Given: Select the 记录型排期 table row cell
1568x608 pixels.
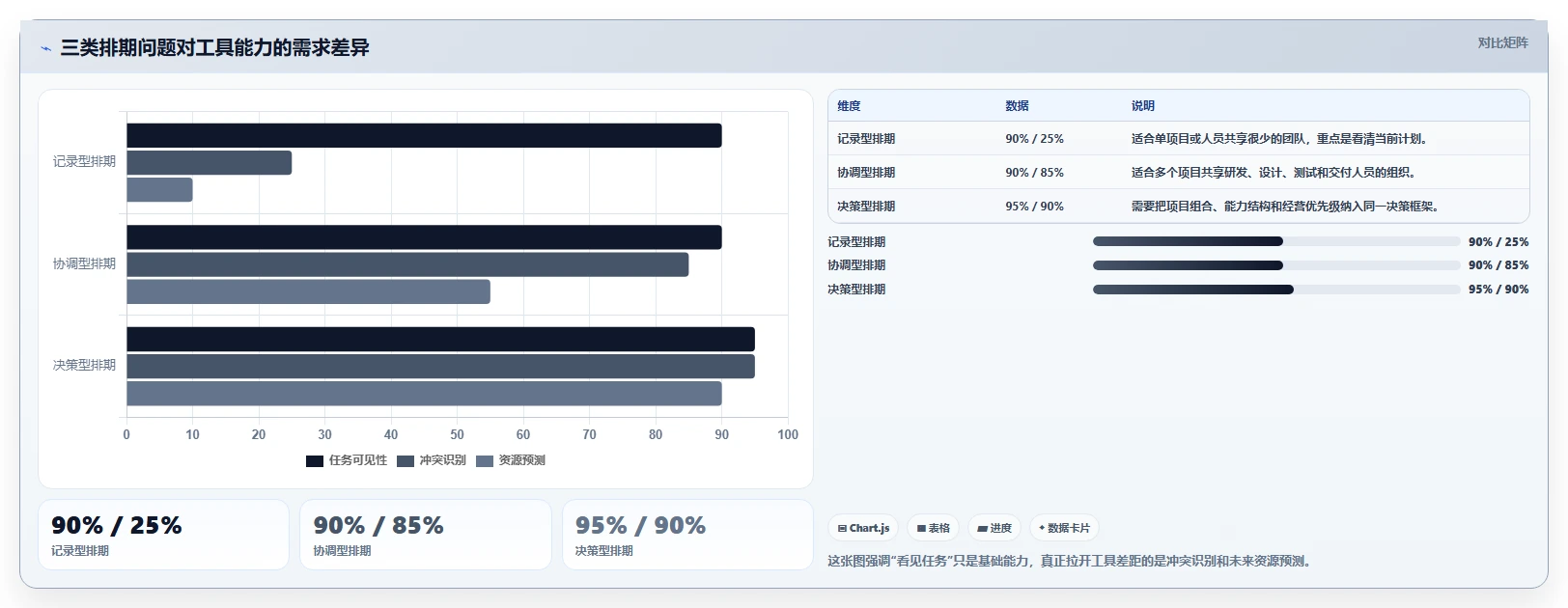Looking at the screenshot, I should (x=866, y=139).
